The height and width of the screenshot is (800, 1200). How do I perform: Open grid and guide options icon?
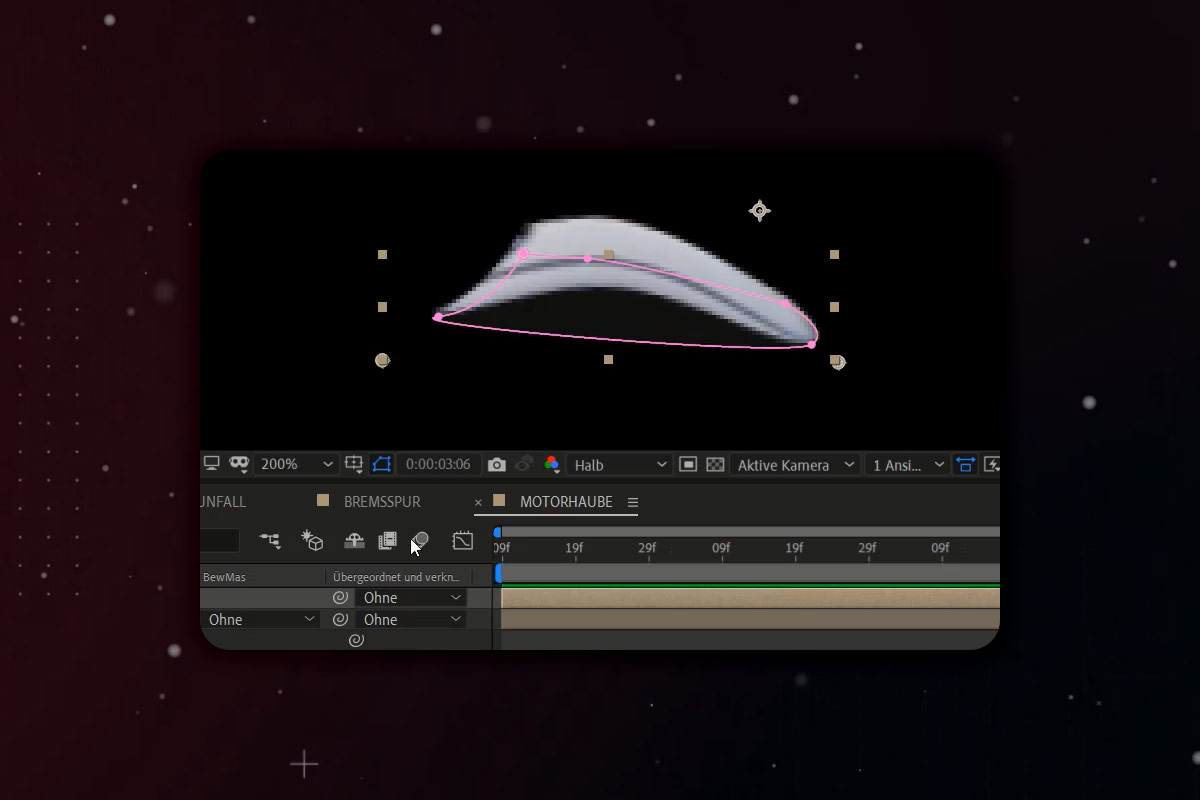tap(353, 464)
